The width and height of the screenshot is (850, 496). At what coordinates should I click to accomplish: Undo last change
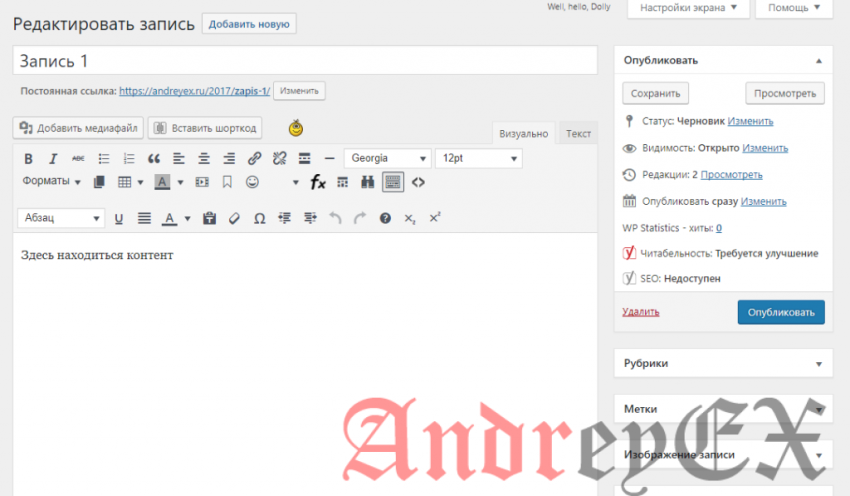(336, 218)
